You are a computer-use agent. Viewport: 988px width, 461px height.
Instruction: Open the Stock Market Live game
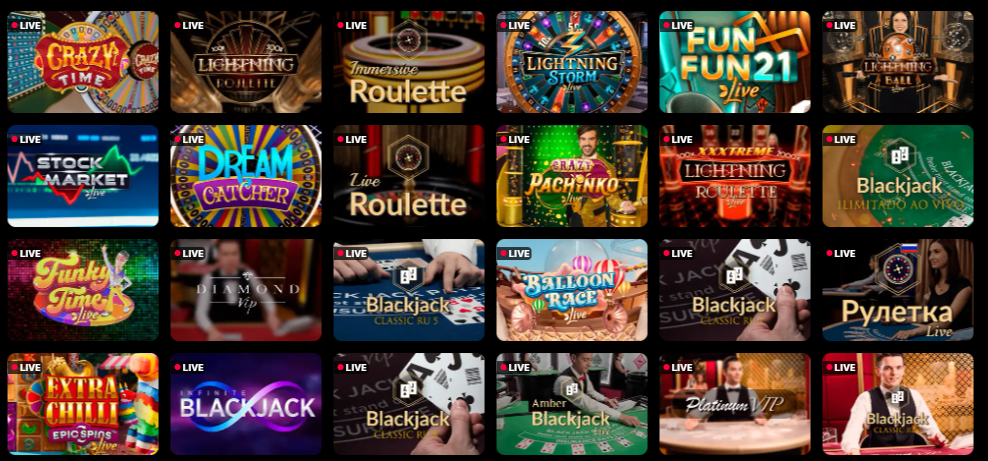(83, 176)
